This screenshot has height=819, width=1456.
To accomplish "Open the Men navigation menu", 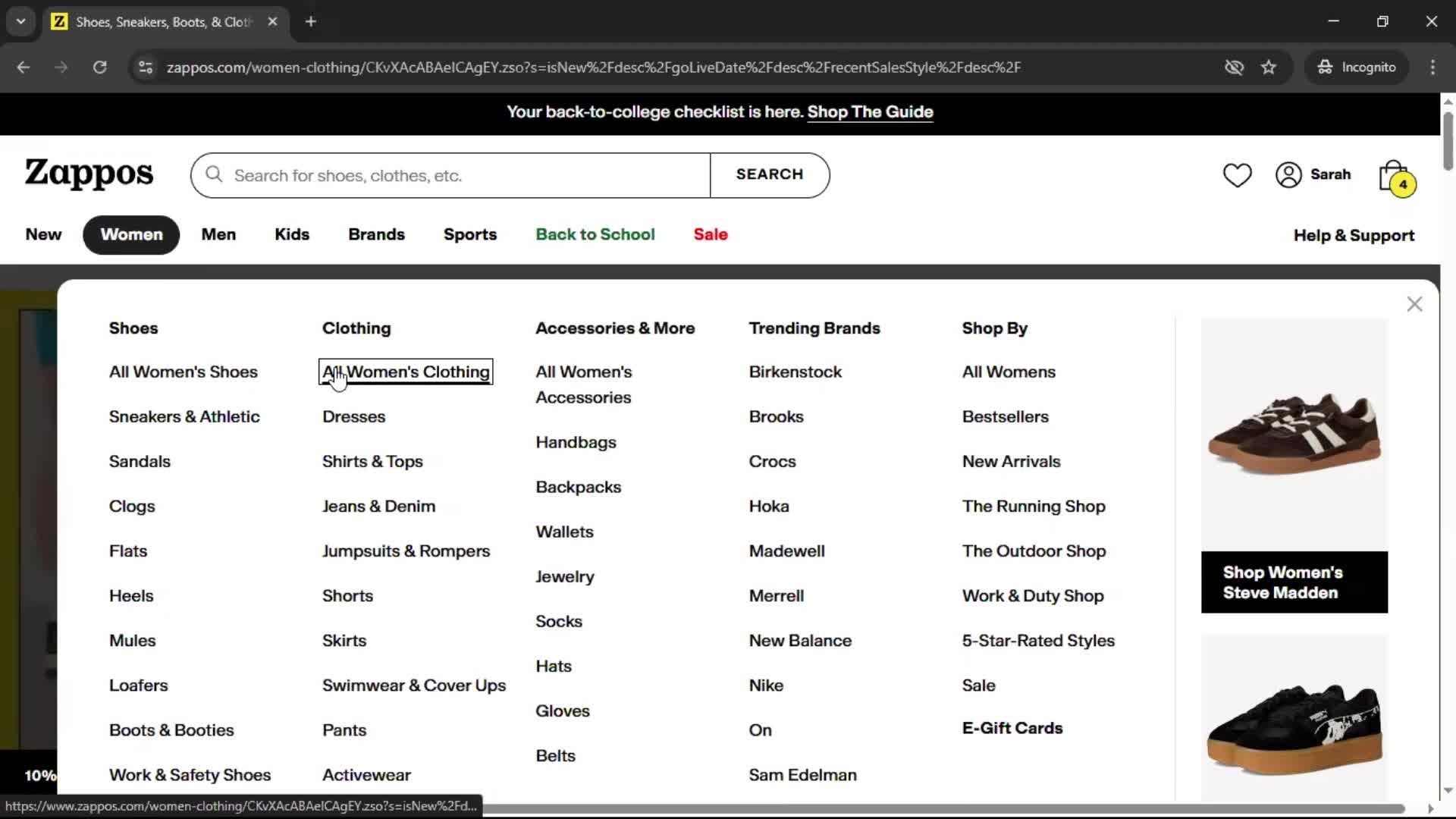I will click(218, 234).
